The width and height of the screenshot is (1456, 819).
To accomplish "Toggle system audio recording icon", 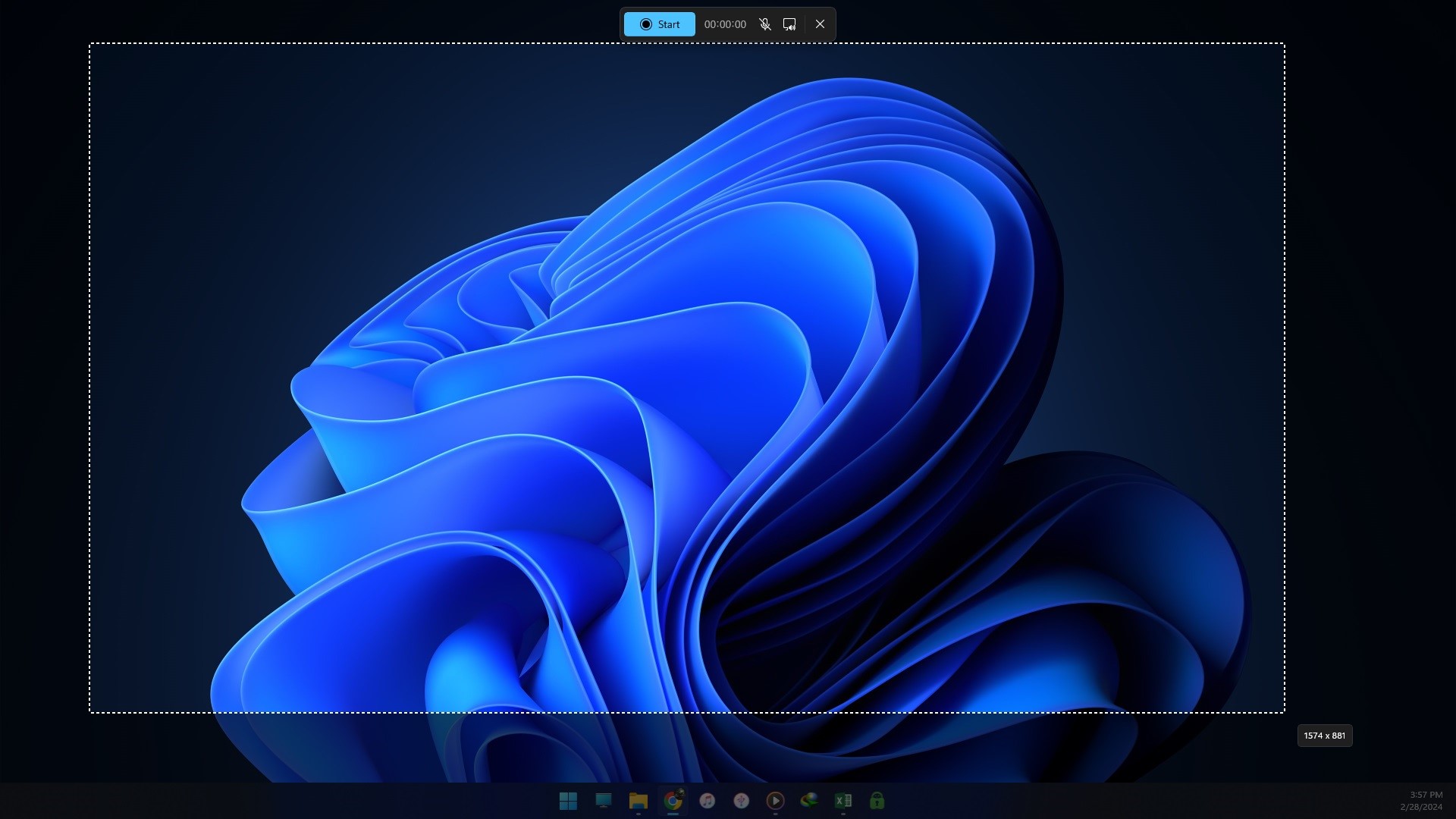I will coord(789,24).
